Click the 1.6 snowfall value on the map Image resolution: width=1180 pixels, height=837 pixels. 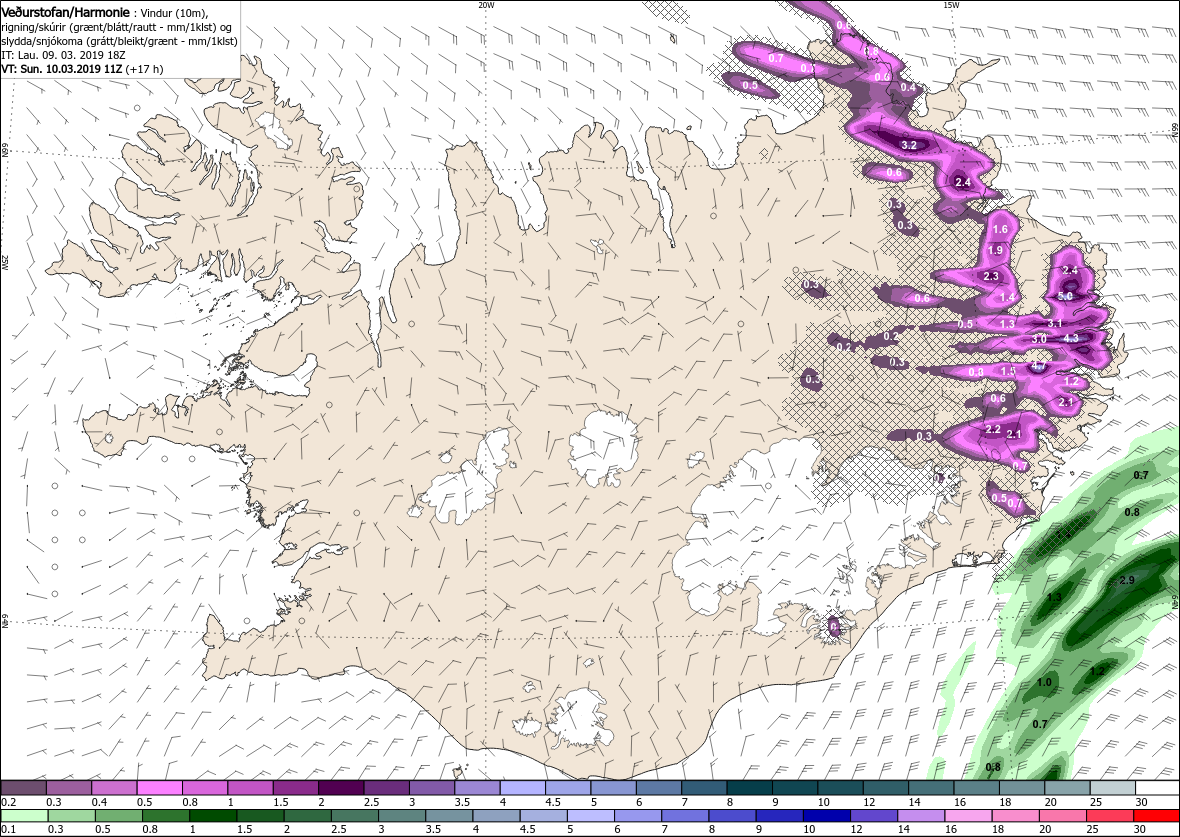(1000, 229)
